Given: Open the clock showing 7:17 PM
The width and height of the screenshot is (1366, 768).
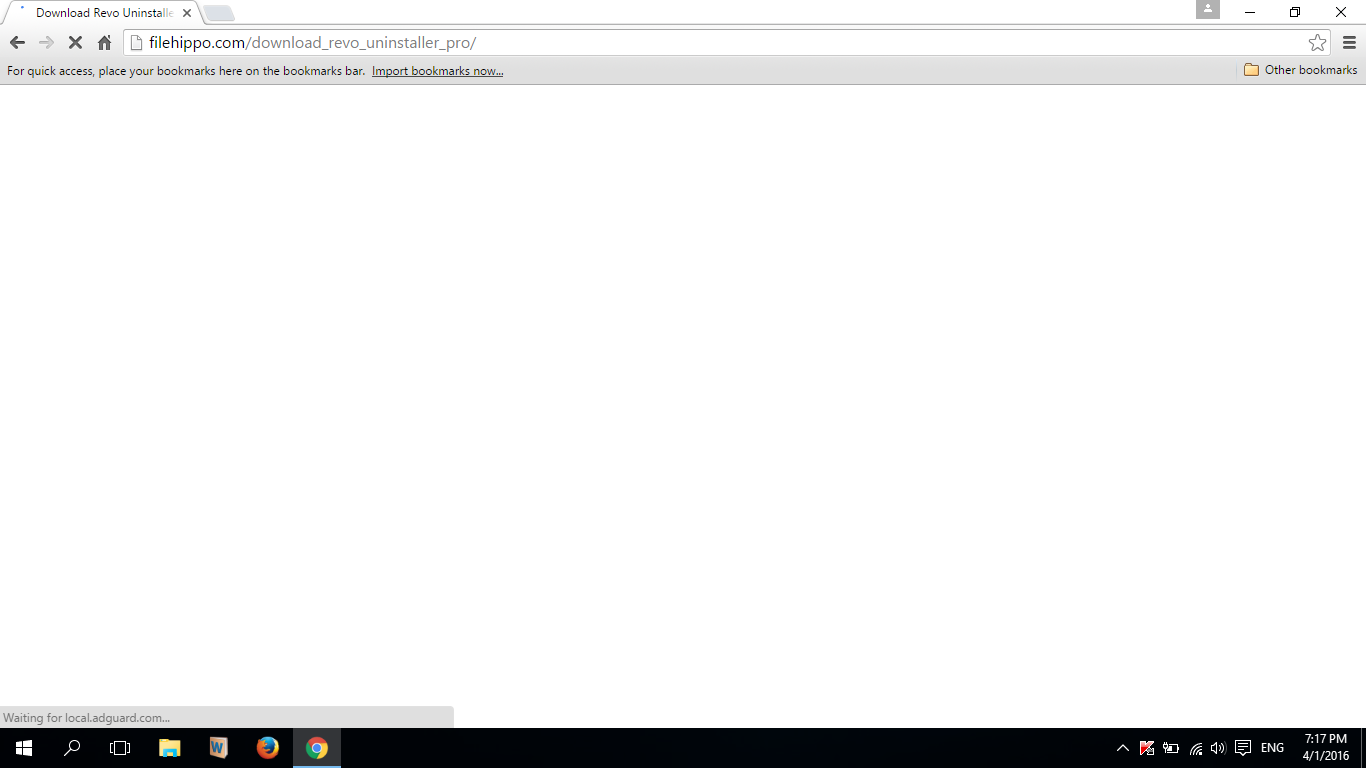Looking at the screenshot, I should pyautogui.click(x=1326, y=748).
